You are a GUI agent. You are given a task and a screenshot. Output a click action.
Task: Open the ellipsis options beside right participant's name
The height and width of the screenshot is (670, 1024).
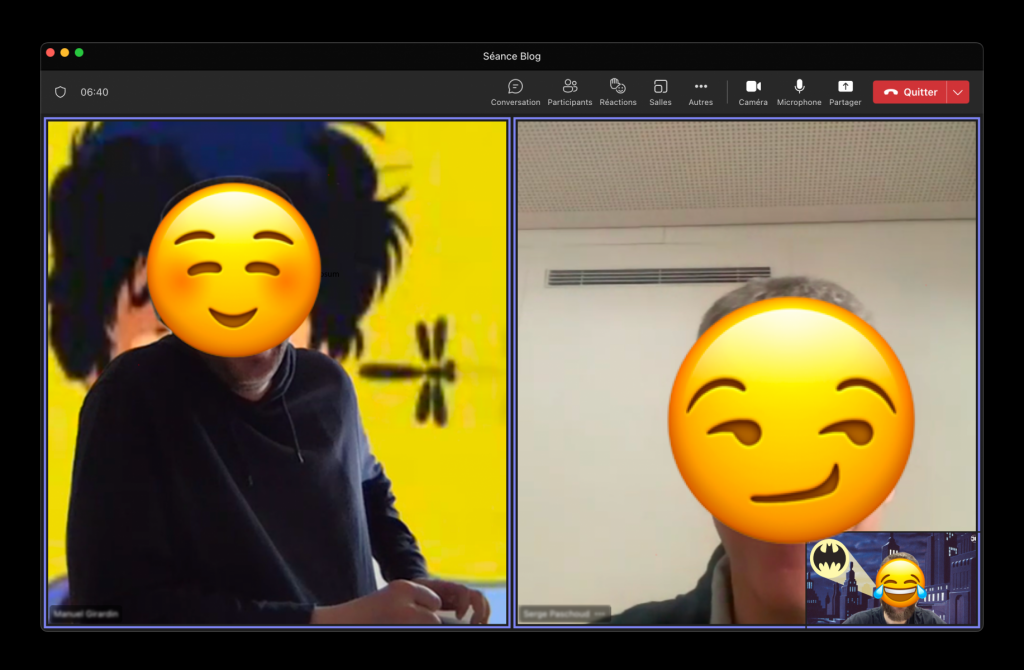tap(600, 613)
